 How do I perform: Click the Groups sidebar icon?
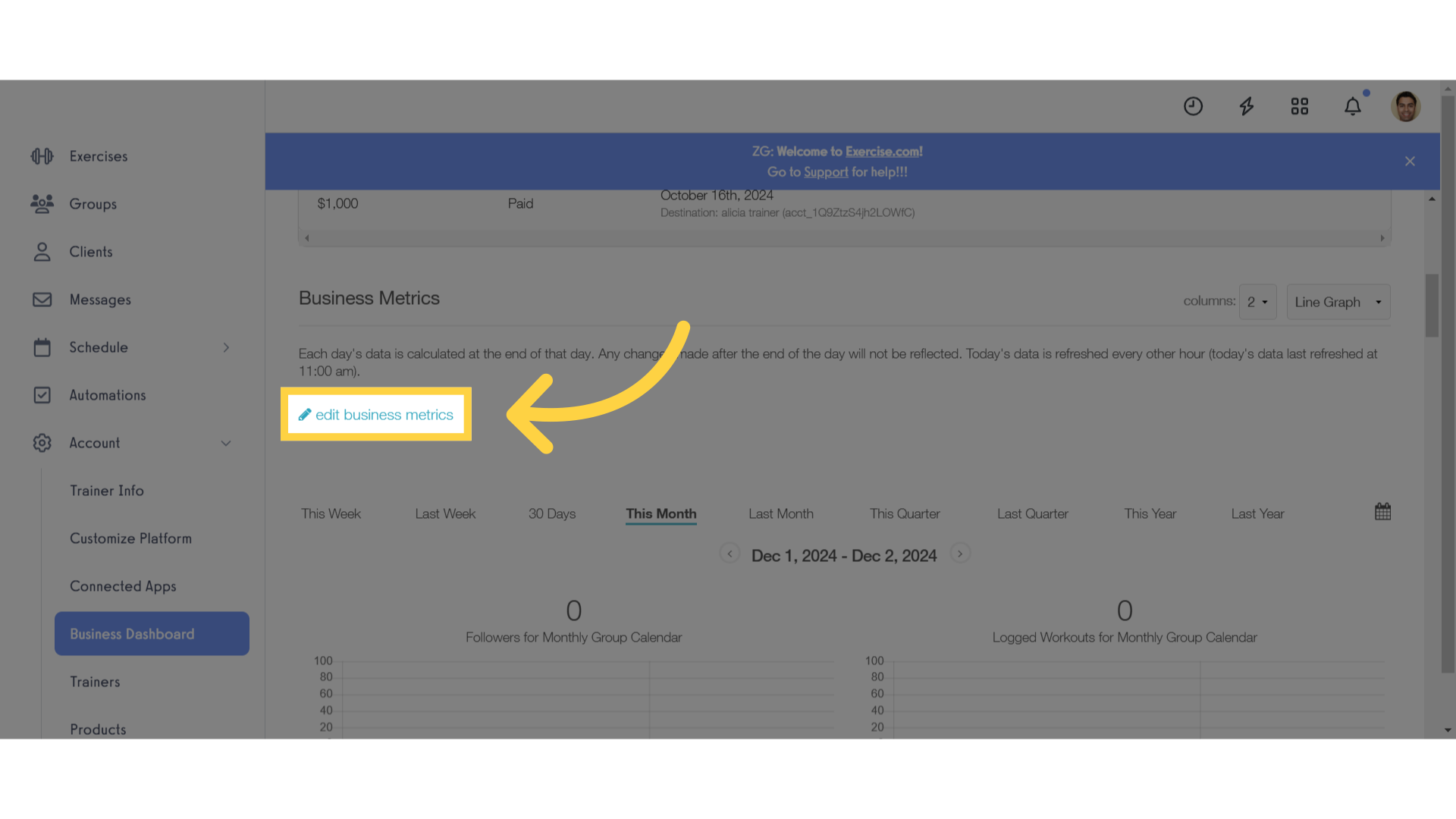click(x=42, y=203)
